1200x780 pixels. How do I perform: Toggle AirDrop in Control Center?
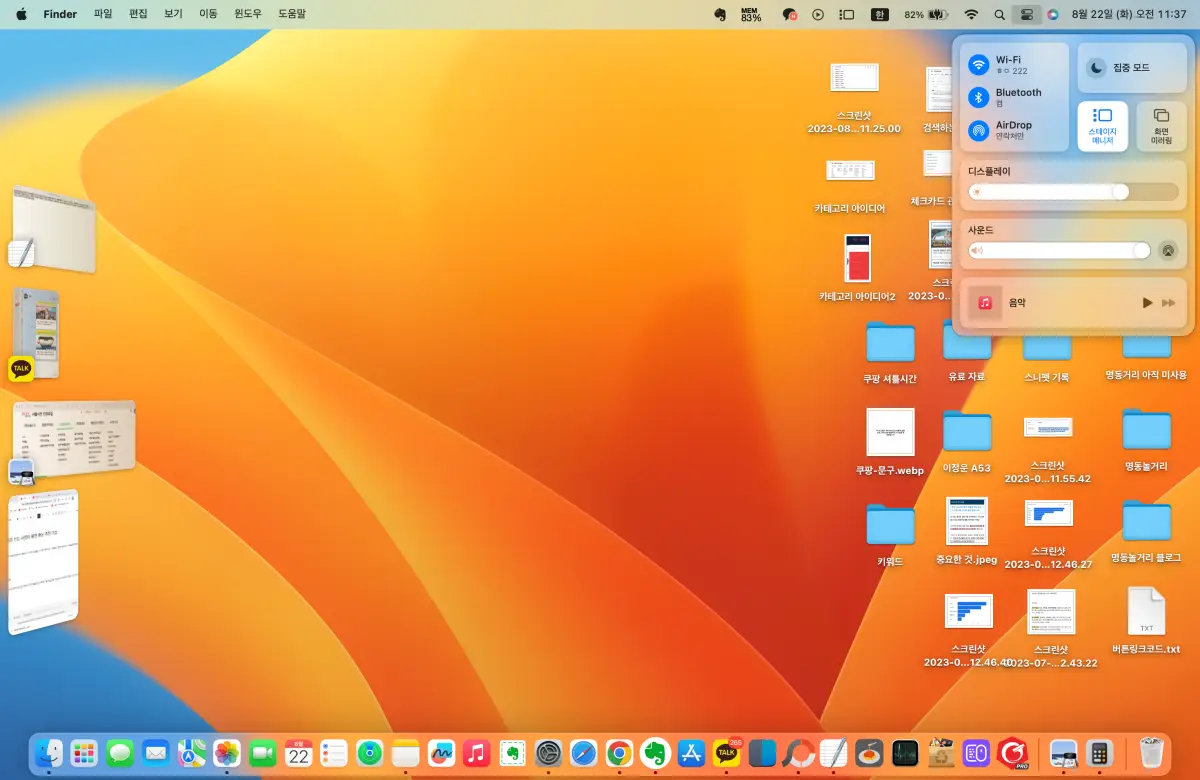(979, 130)
